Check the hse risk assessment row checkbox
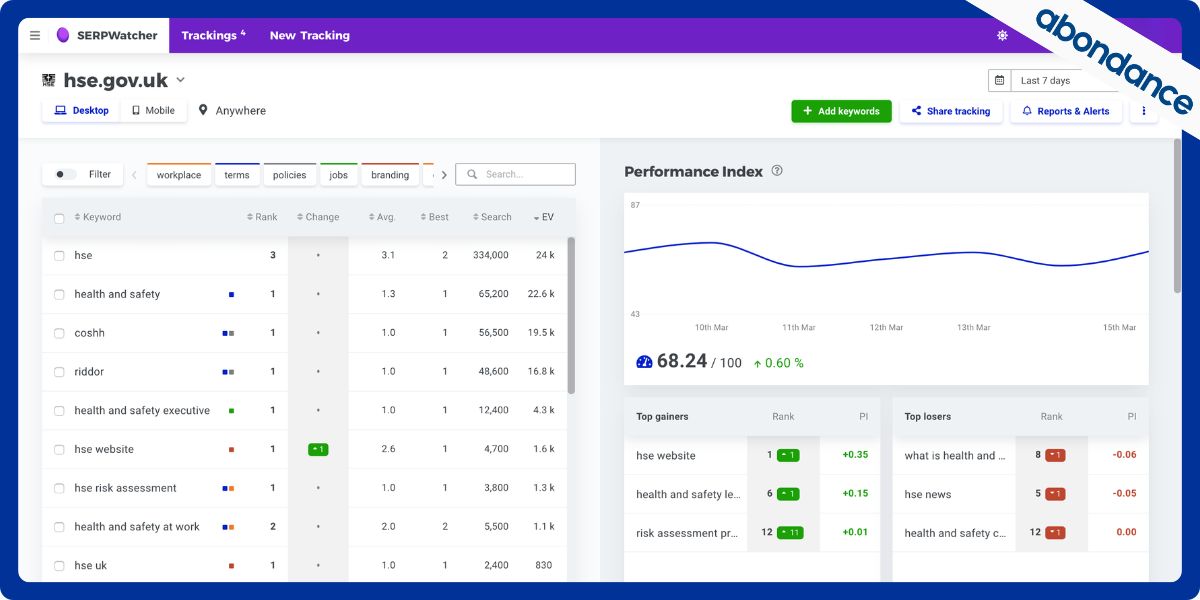 coord(59,488)
